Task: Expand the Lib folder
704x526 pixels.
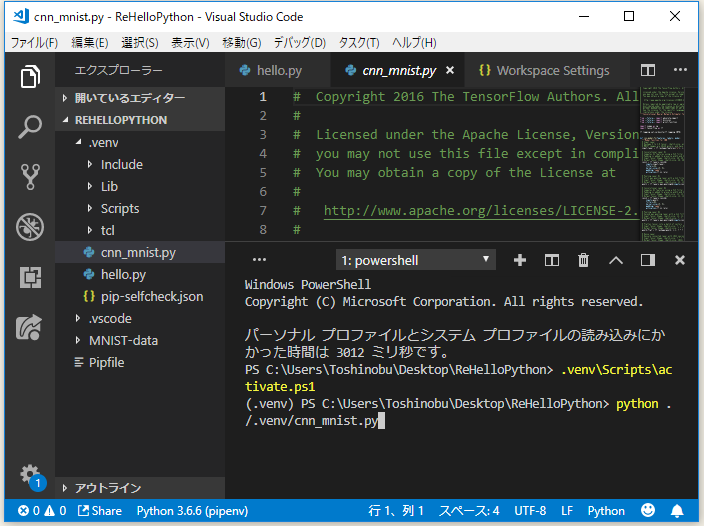Action: [140, 186]
